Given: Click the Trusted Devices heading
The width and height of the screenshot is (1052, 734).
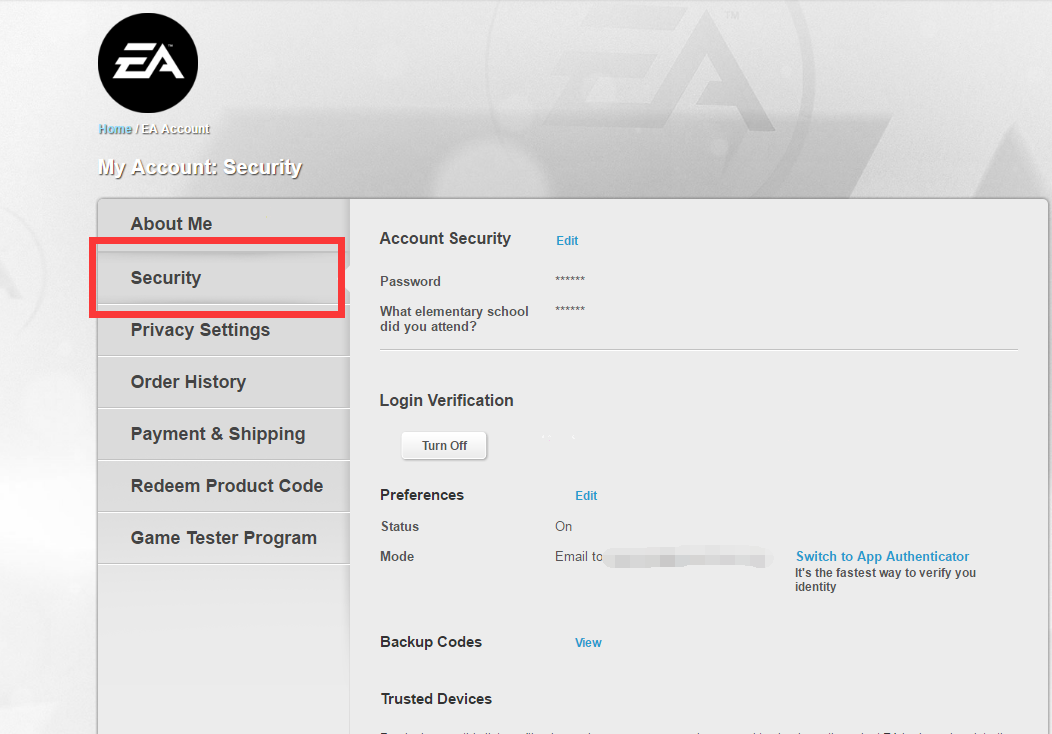Looking at the screenshot, I should pyautogui.click(x=436, y=699).
